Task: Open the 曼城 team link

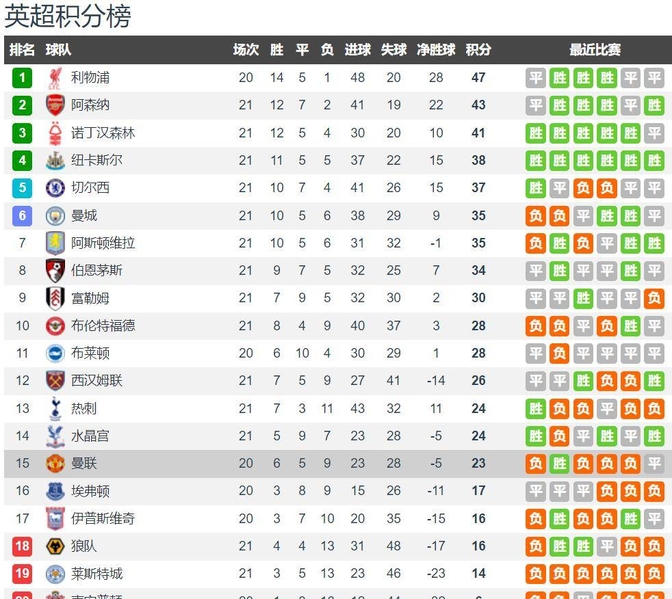Action: [x=84, y=216]
